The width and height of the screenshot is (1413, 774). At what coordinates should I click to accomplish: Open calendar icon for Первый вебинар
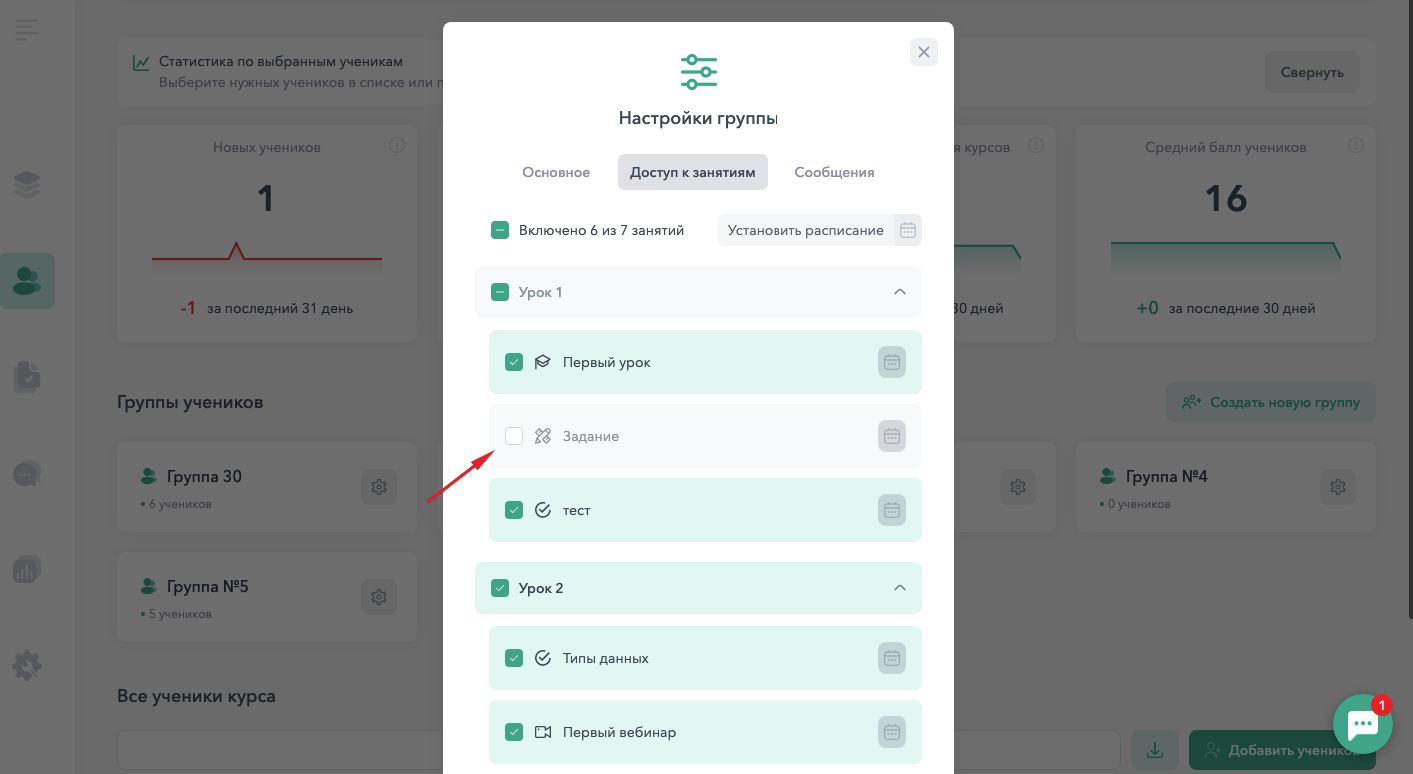pos(892,732)
